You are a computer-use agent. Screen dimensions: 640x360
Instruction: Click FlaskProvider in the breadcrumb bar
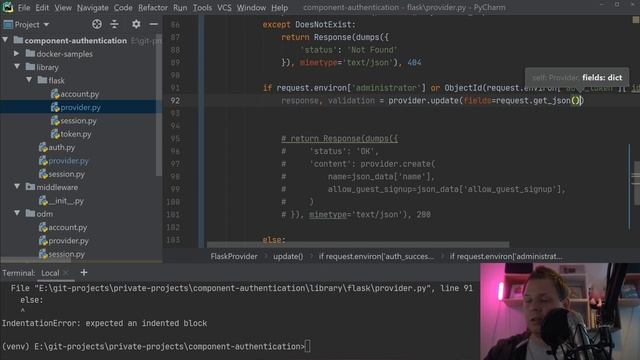click(x=234, y=256)
